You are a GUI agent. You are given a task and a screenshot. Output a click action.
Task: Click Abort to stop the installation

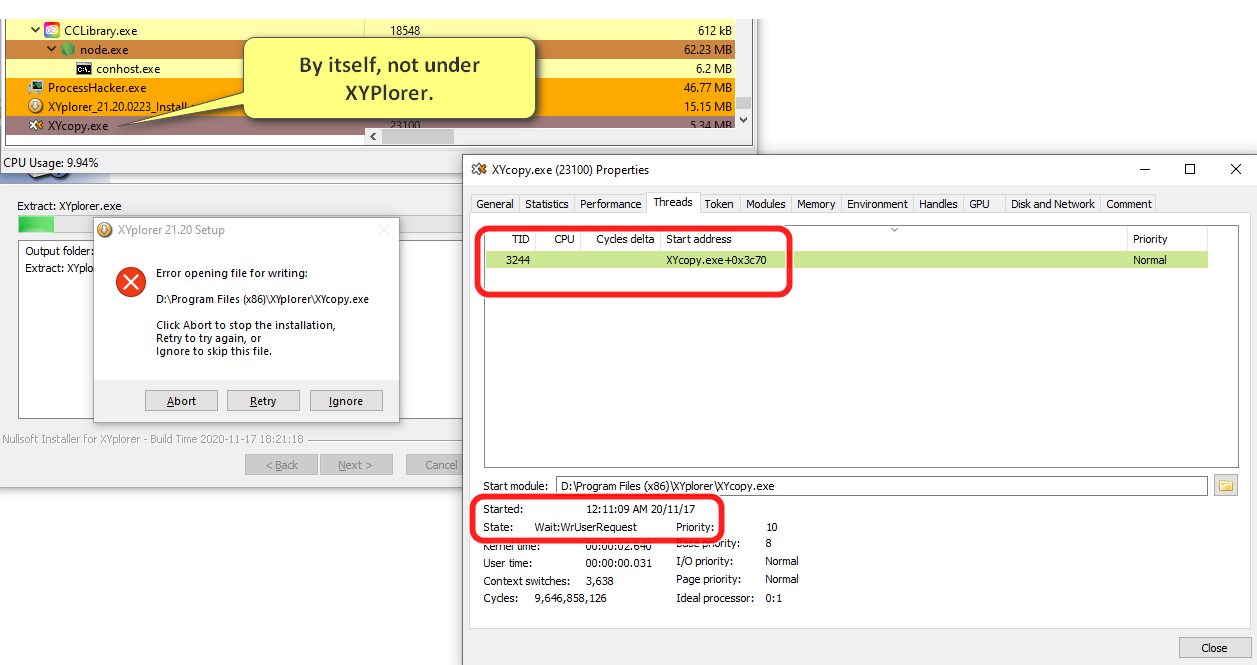[181, 401]
